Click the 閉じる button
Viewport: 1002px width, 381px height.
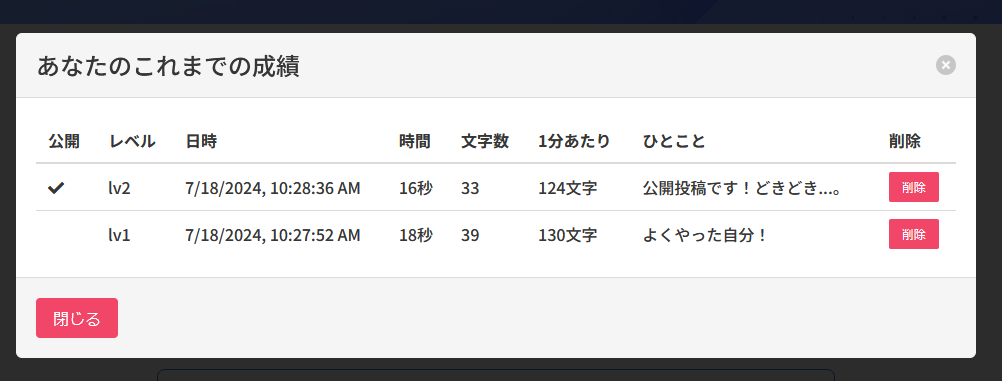click(x=77, y=318)
